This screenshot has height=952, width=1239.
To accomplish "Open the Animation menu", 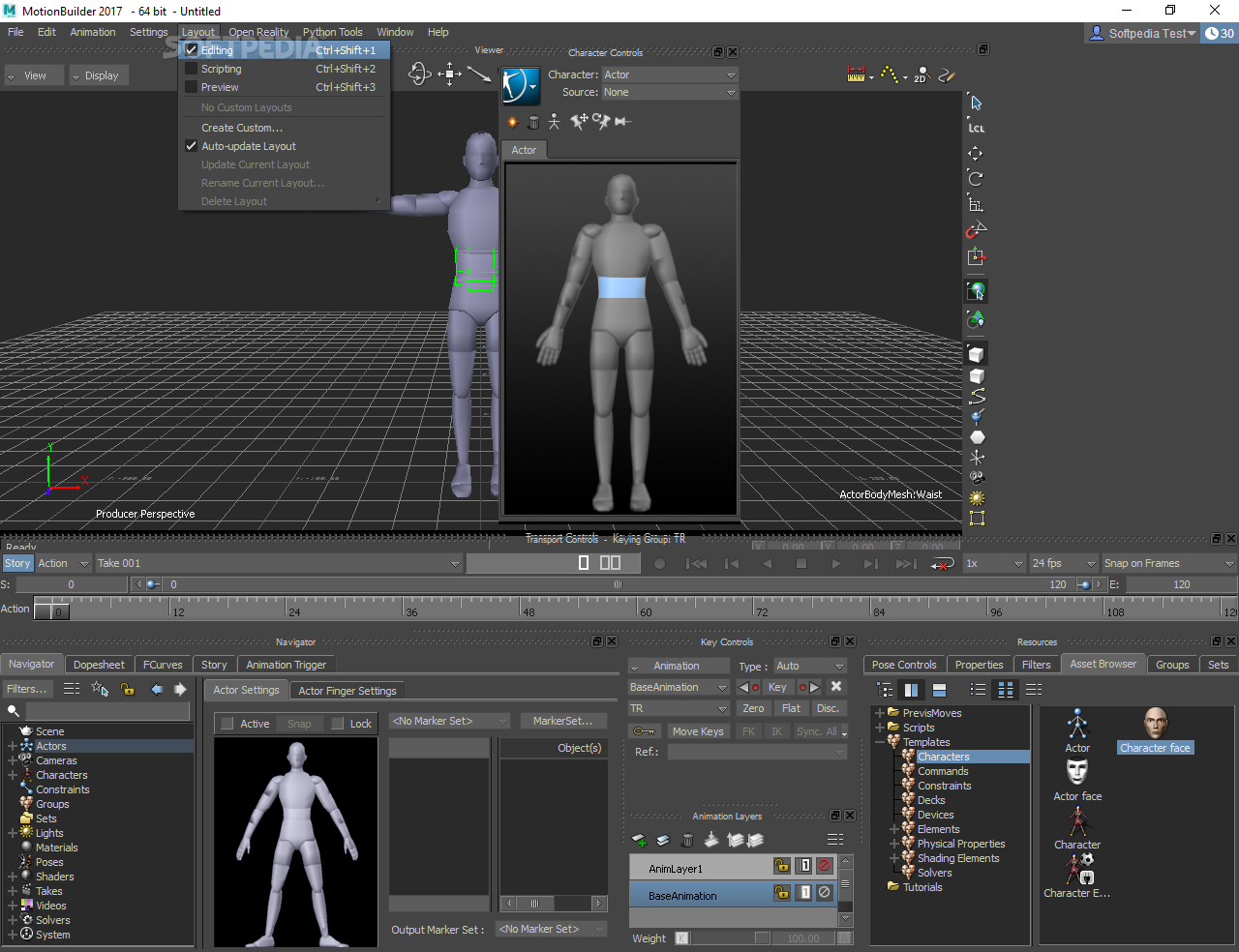I will pyautogui.click(x=93, y=32).
